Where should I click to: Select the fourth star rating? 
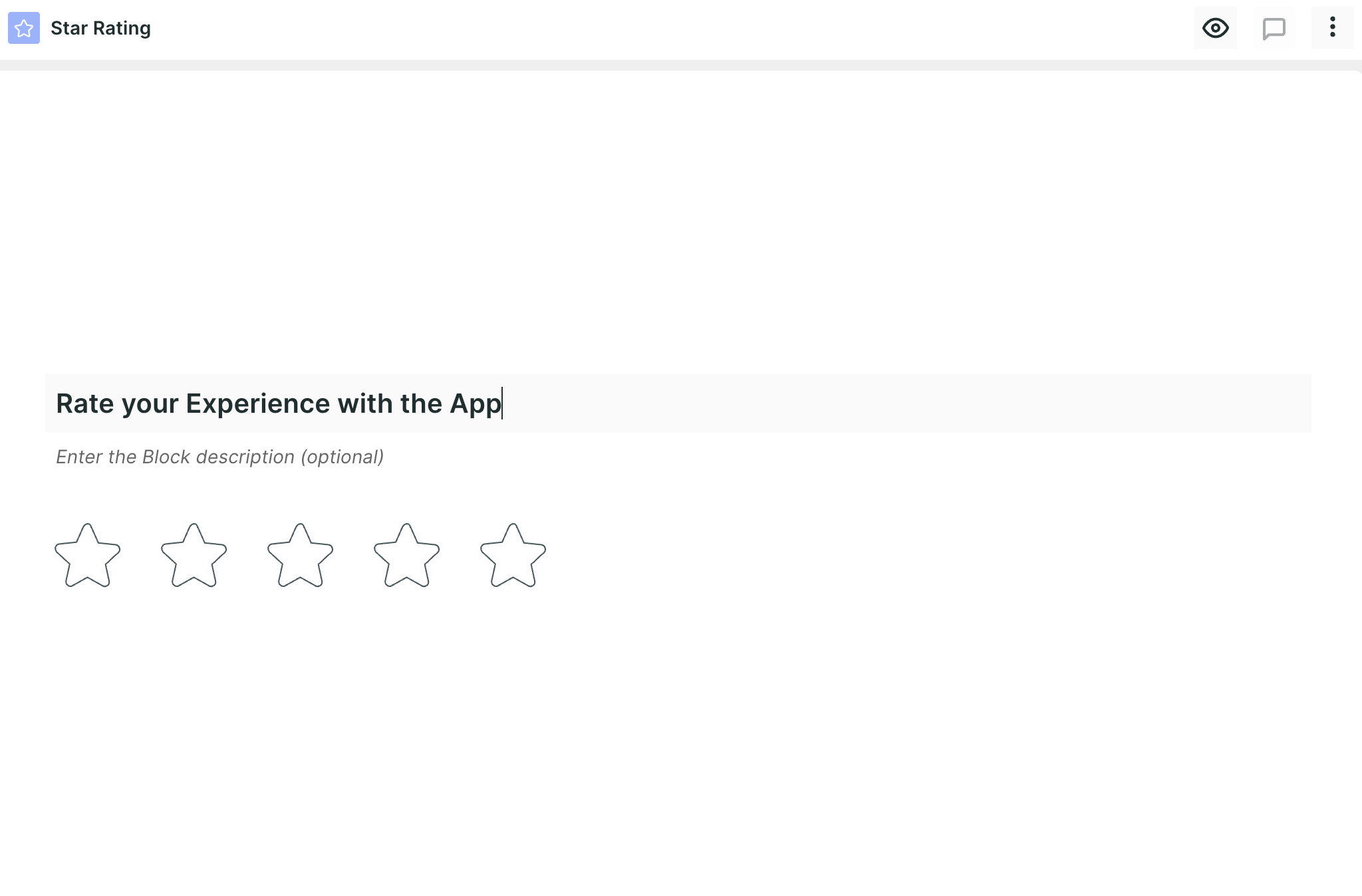[407, 555]
